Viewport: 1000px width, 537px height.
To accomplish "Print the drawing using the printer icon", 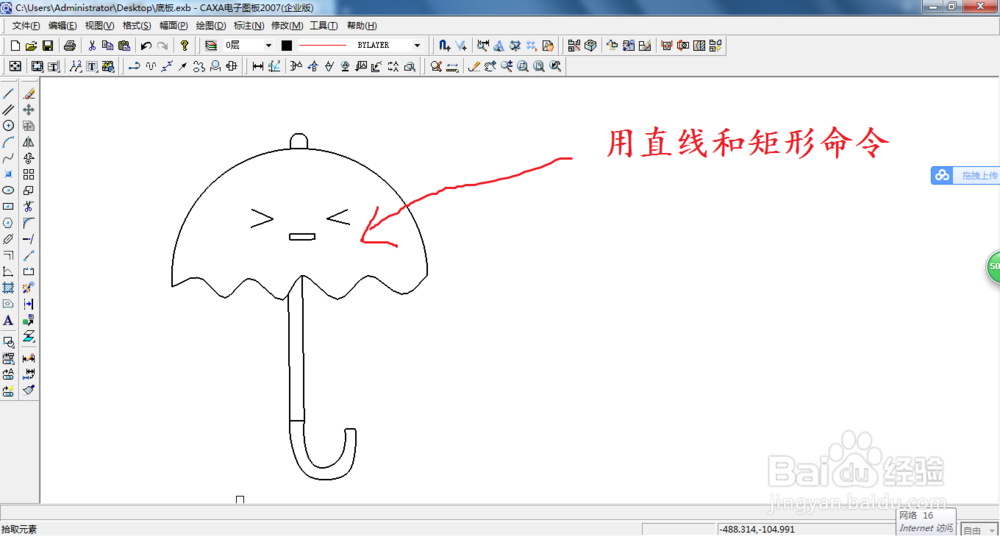I will 70,45.
